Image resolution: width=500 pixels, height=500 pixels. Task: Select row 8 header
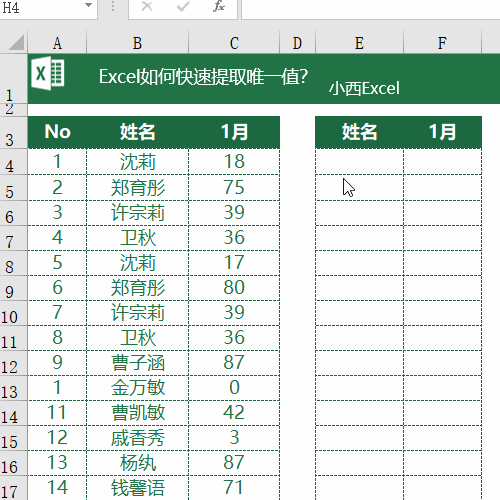[13, 263]
